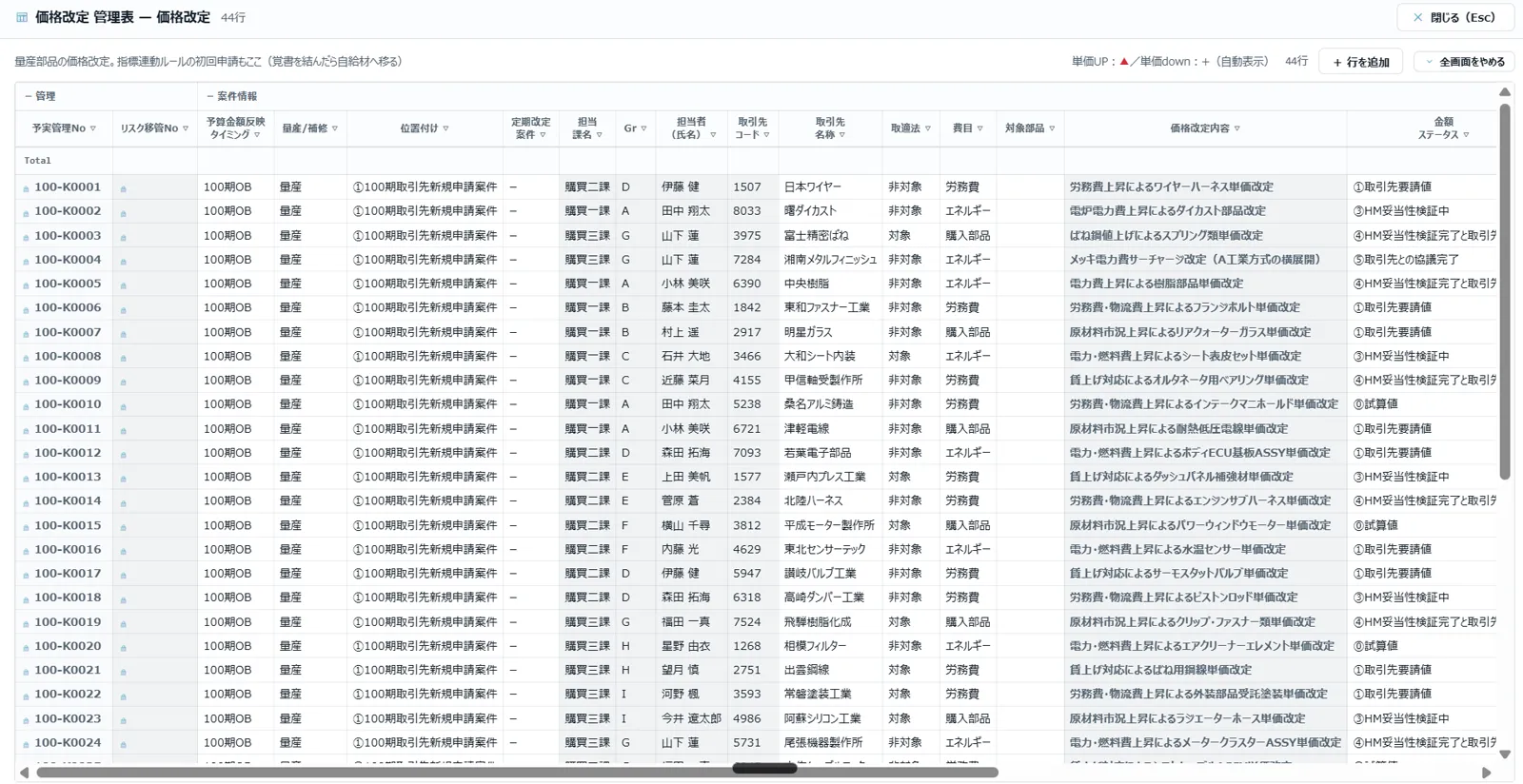Click リスク移管No lock icon in row 100-K0006

coord(123,309)
